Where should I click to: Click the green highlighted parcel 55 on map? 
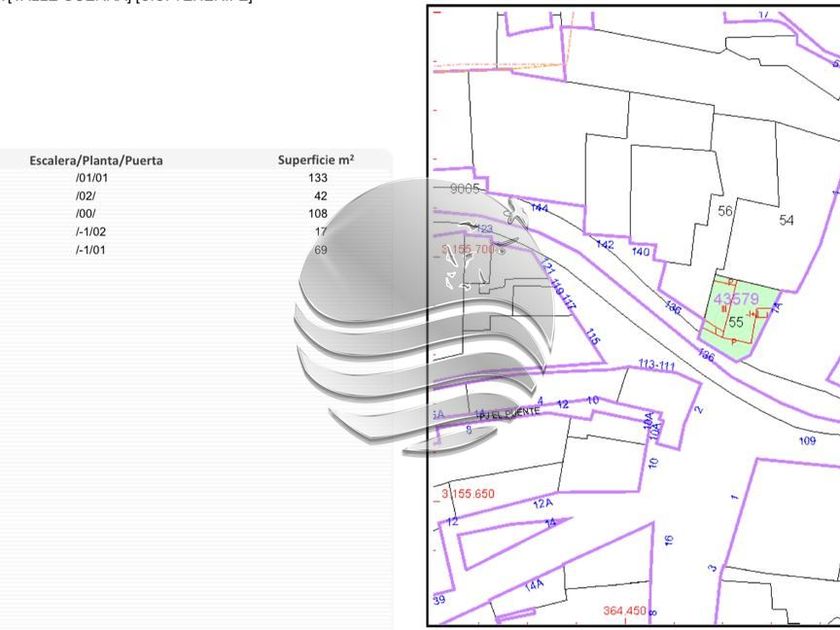pos(738,318)
